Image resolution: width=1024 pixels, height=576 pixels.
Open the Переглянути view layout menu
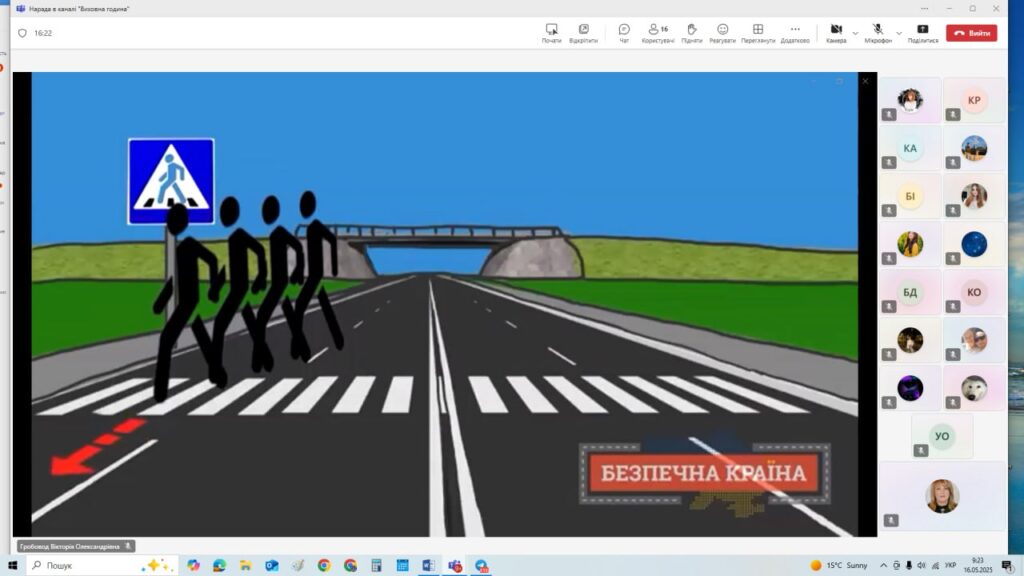(758, 33)
